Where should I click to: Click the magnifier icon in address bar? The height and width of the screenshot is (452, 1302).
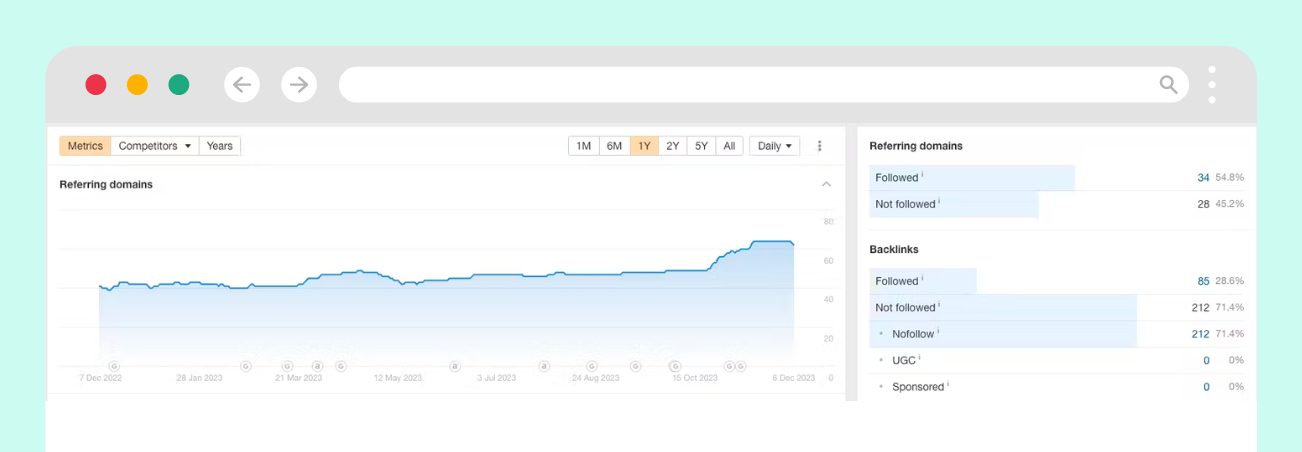pos(1168,85)
